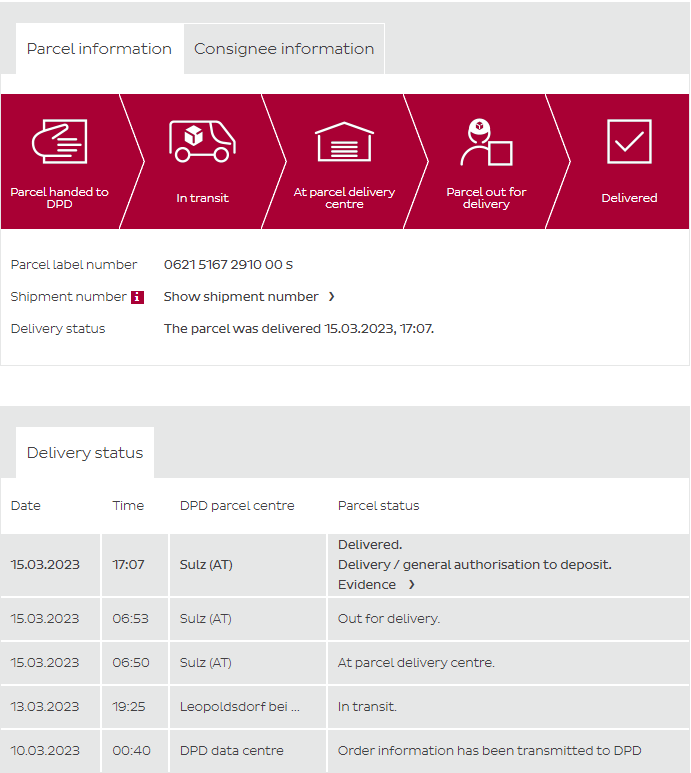The width and height of the screenshot is (691, 773).
Task: Select the Out for delivery status row
Action: [x=389, y=619]
